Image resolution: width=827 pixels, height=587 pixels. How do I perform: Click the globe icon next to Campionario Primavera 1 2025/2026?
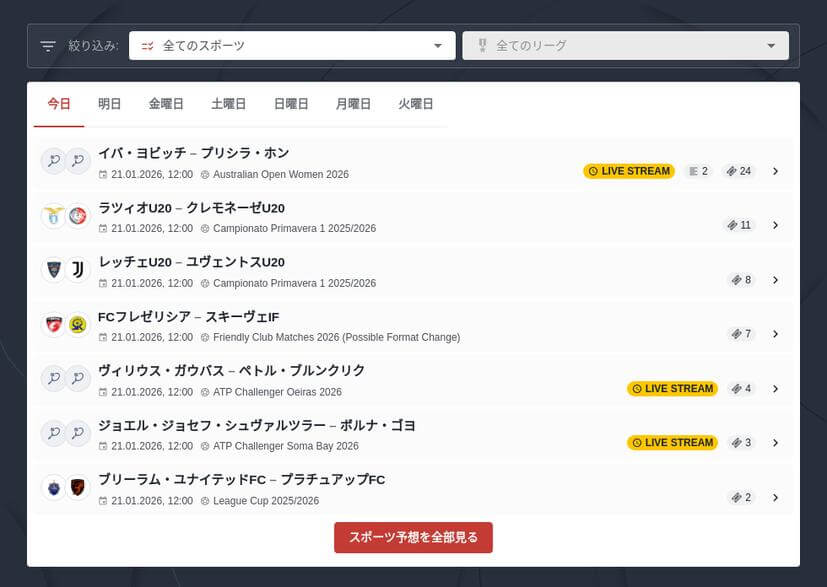coord(207,228)
